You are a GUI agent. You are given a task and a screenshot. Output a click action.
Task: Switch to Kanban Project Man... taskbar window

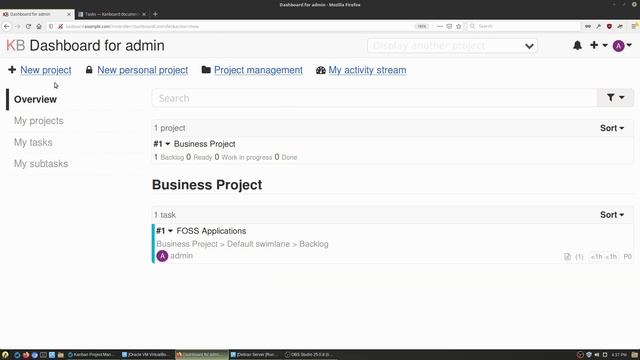(92, 355)
